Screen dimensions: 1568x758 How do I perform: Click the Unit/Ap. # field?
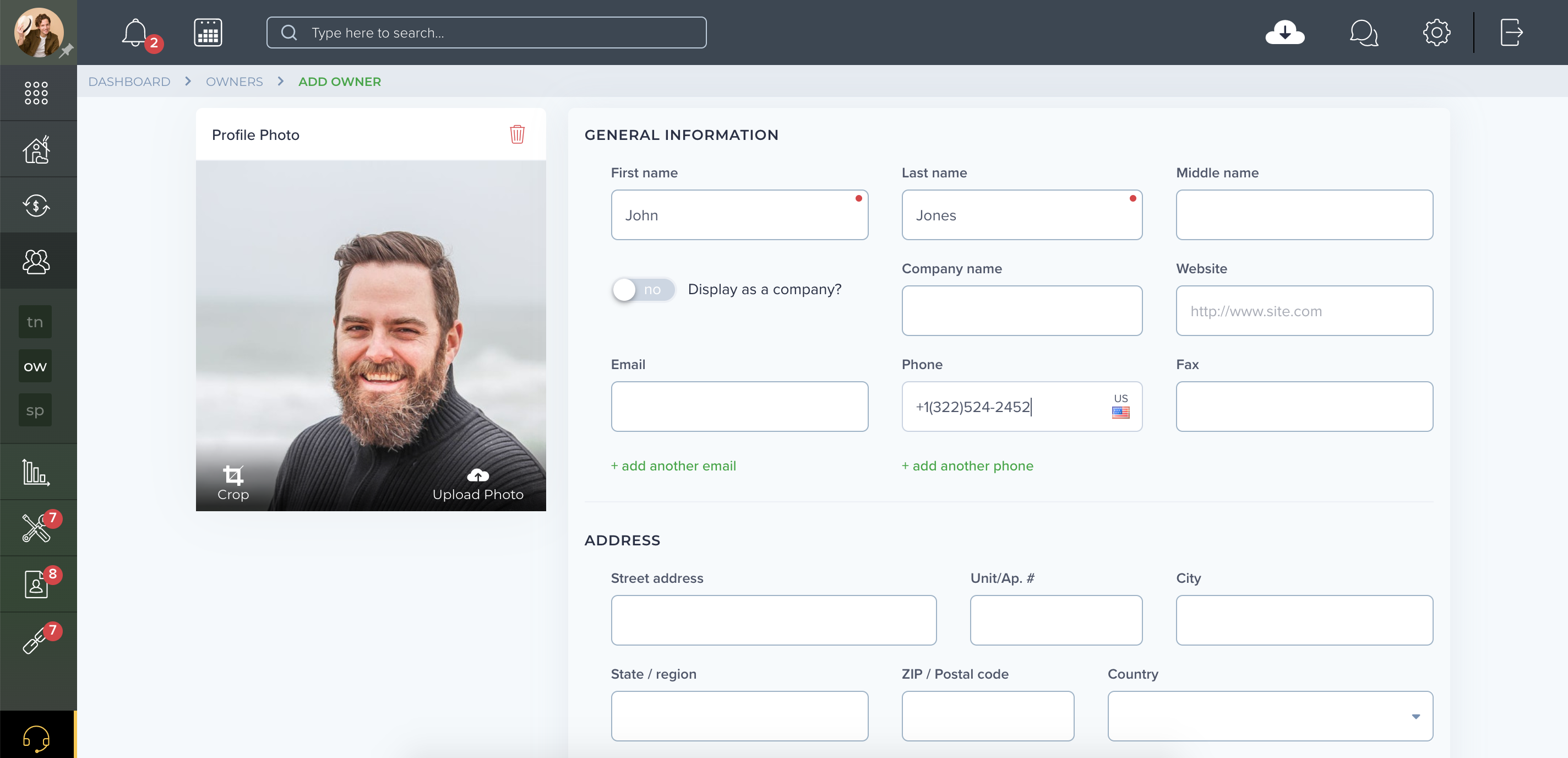tap(1055, 620)
